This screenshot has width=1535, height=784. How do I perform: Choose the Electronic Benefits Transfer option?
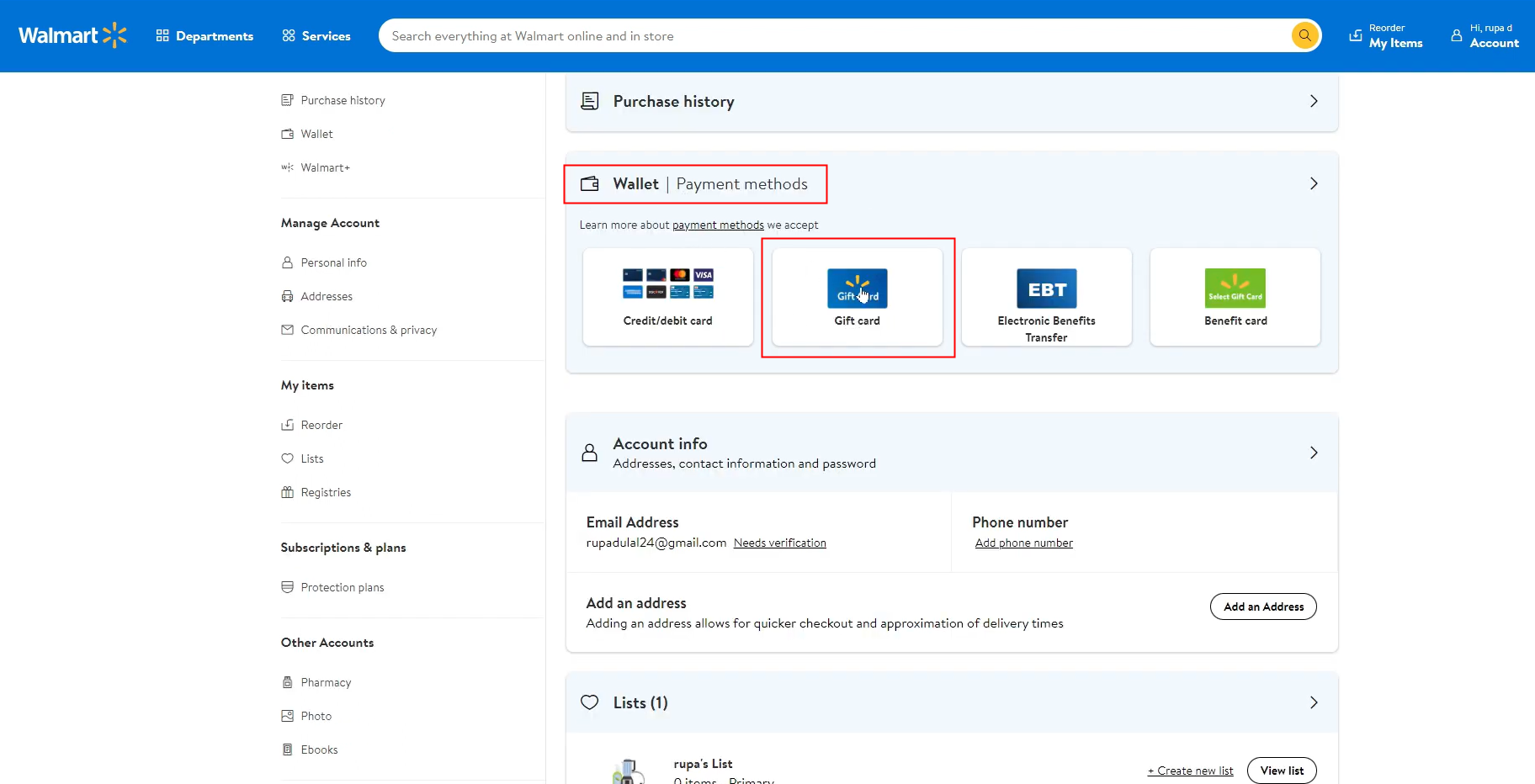1047,297
